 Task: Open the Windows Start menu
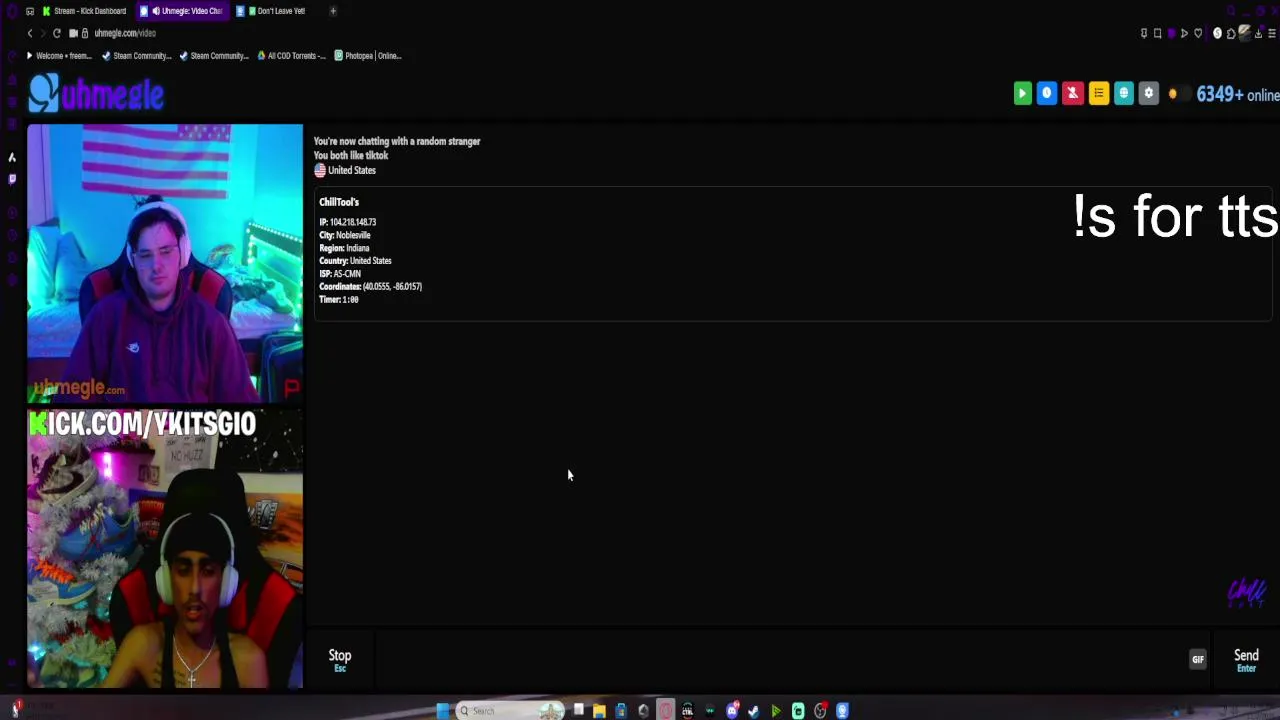443,711
